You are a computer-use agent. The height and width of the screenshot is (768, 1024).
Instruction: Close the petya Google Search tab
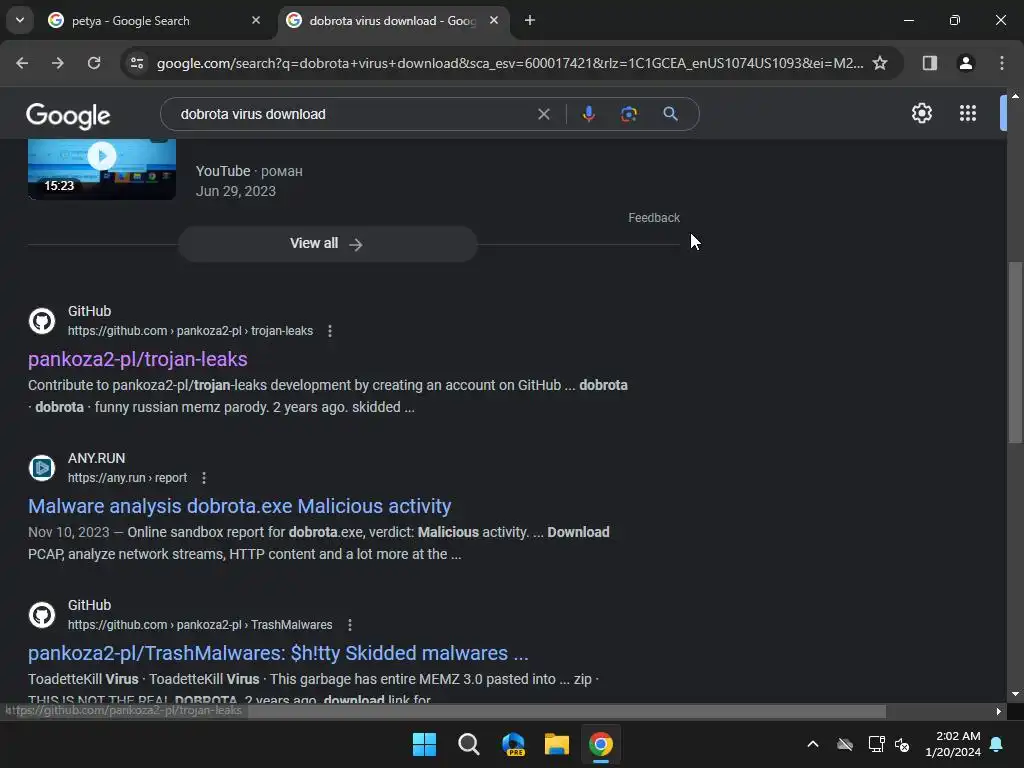[256, 21]
